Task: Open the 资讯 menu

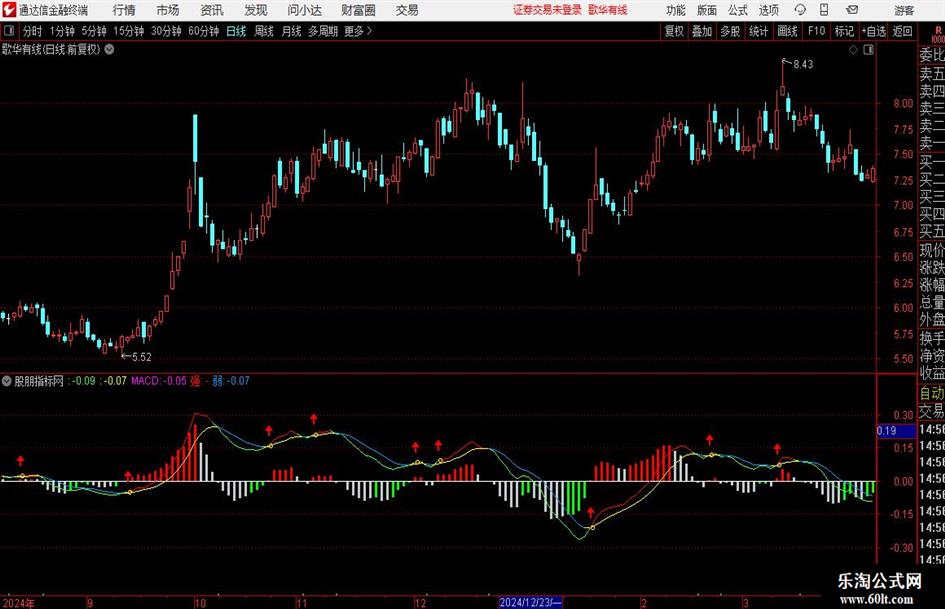Action: coord(212,10)
